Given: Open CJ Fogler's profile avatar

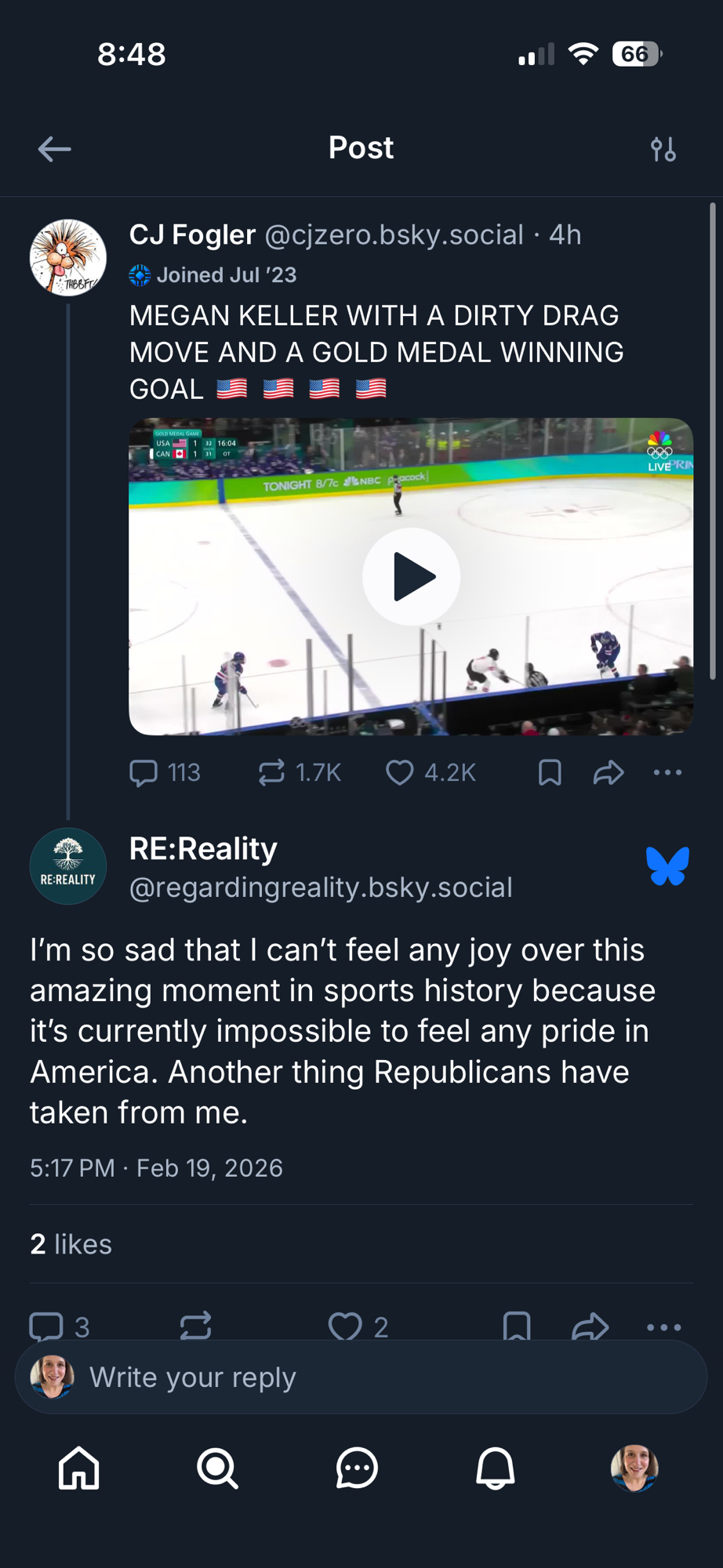Looking at the screenshot, I should click(68, 257).
